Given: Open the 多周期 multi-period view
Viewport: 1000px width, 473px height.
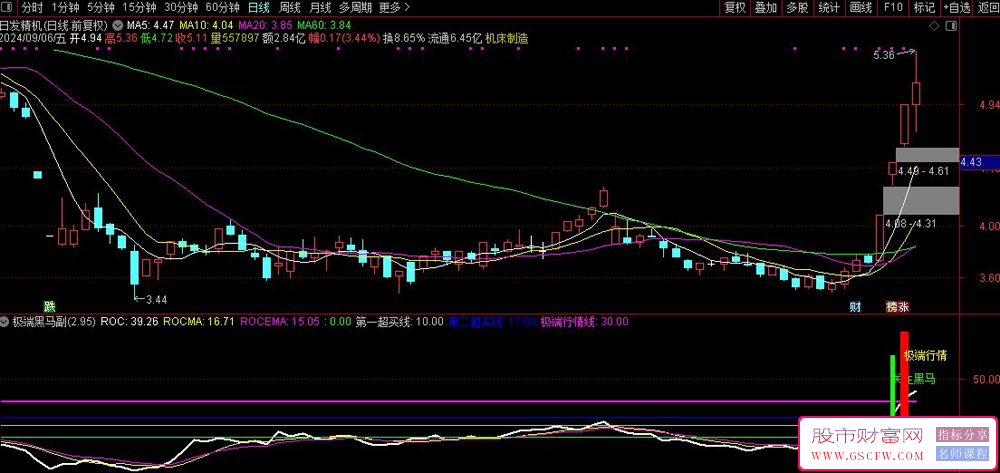Looking at the screenshot, I should (355, 8).
